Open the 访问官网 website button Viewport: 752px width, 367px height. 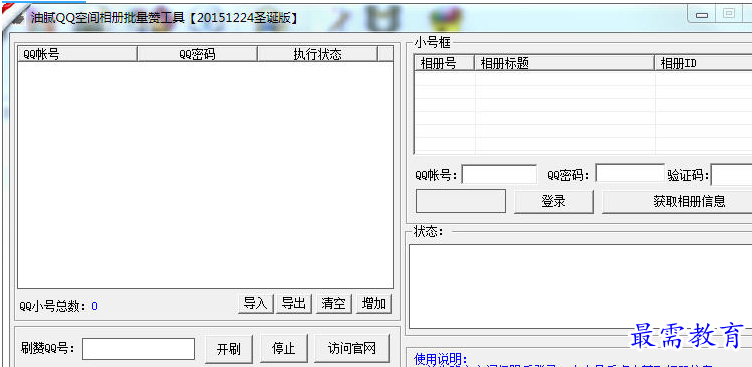coord(352,349)
